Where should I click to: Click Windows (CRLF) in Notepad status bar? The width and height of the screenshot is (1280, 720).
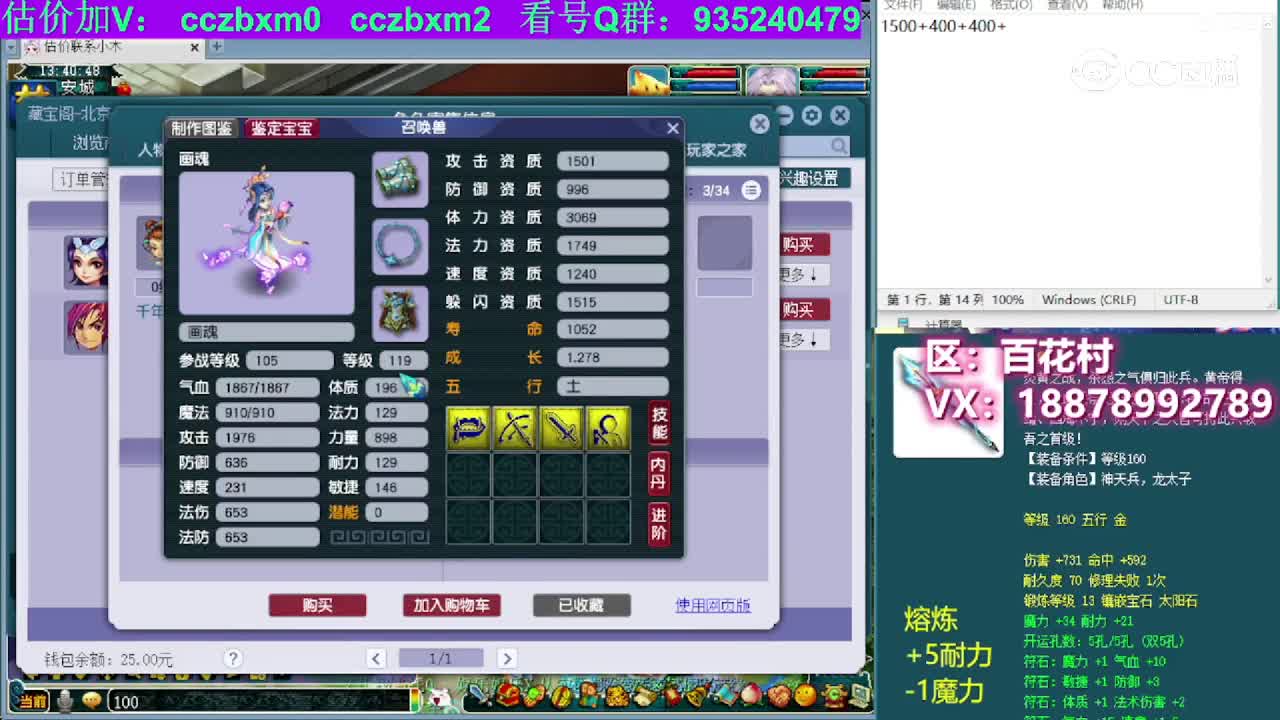click(1089, 299)
